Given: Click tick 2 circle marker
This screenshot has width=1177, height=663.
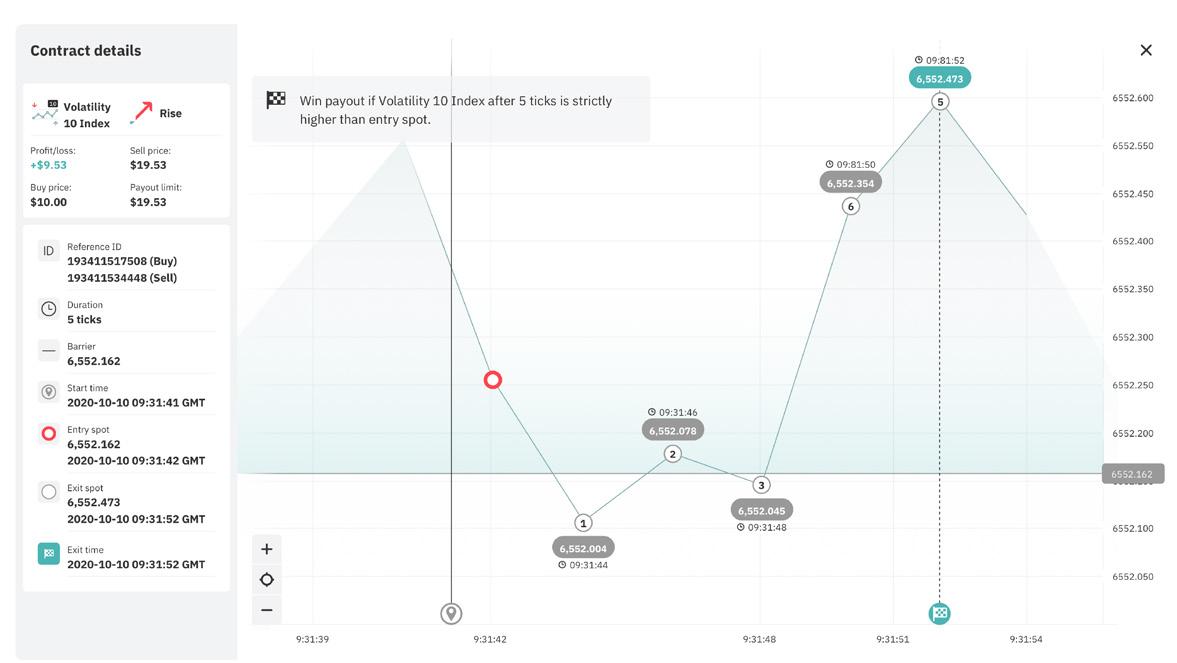Looking at the screenshot, I should [x=673, y=454].
